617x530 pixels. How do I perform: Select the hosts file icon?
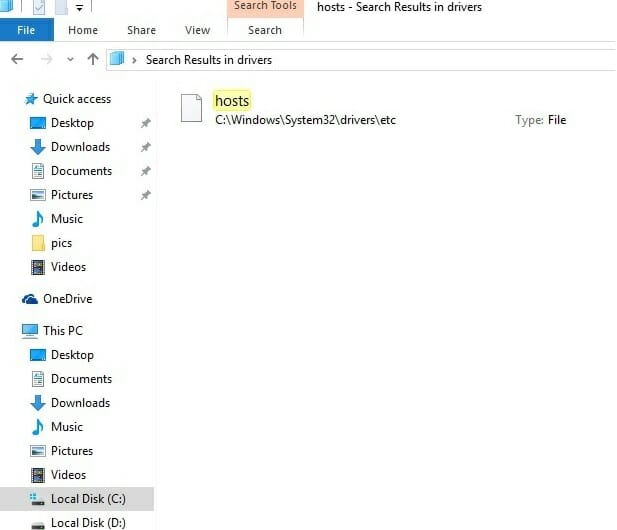click(x=191, y=108)
